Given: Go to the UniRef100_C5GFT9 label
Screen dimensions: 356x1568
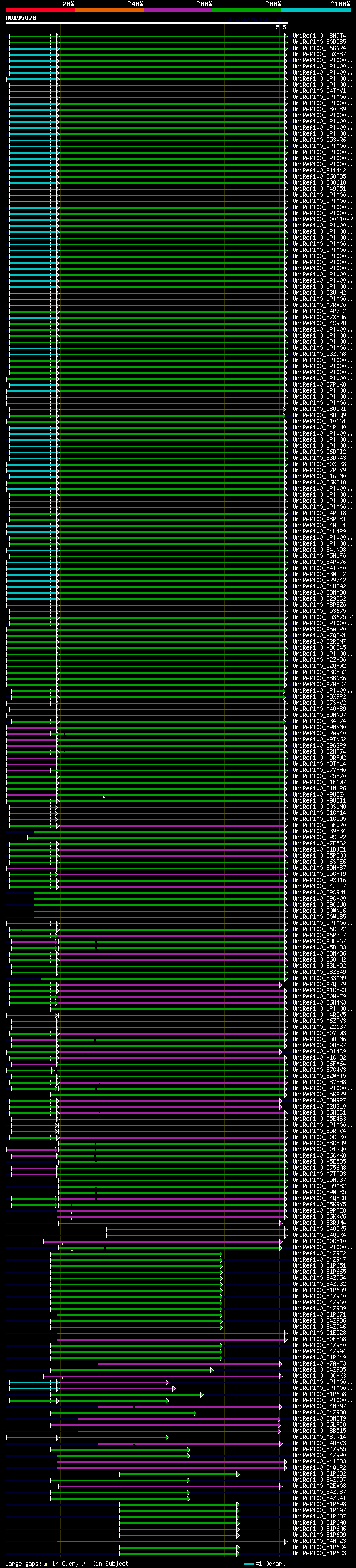Looking at the screenshot, I should coord(319,874).
